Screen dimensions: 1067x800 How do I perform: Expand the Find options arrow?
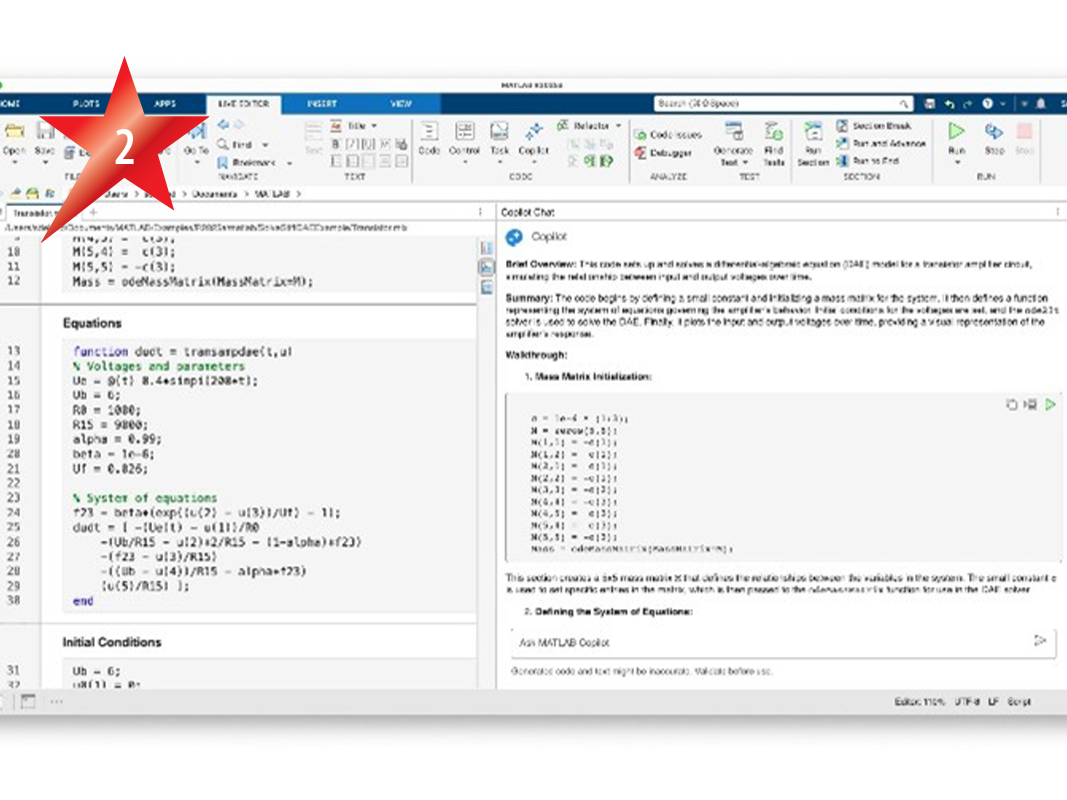pyautogui.click(x=265, y=145)
